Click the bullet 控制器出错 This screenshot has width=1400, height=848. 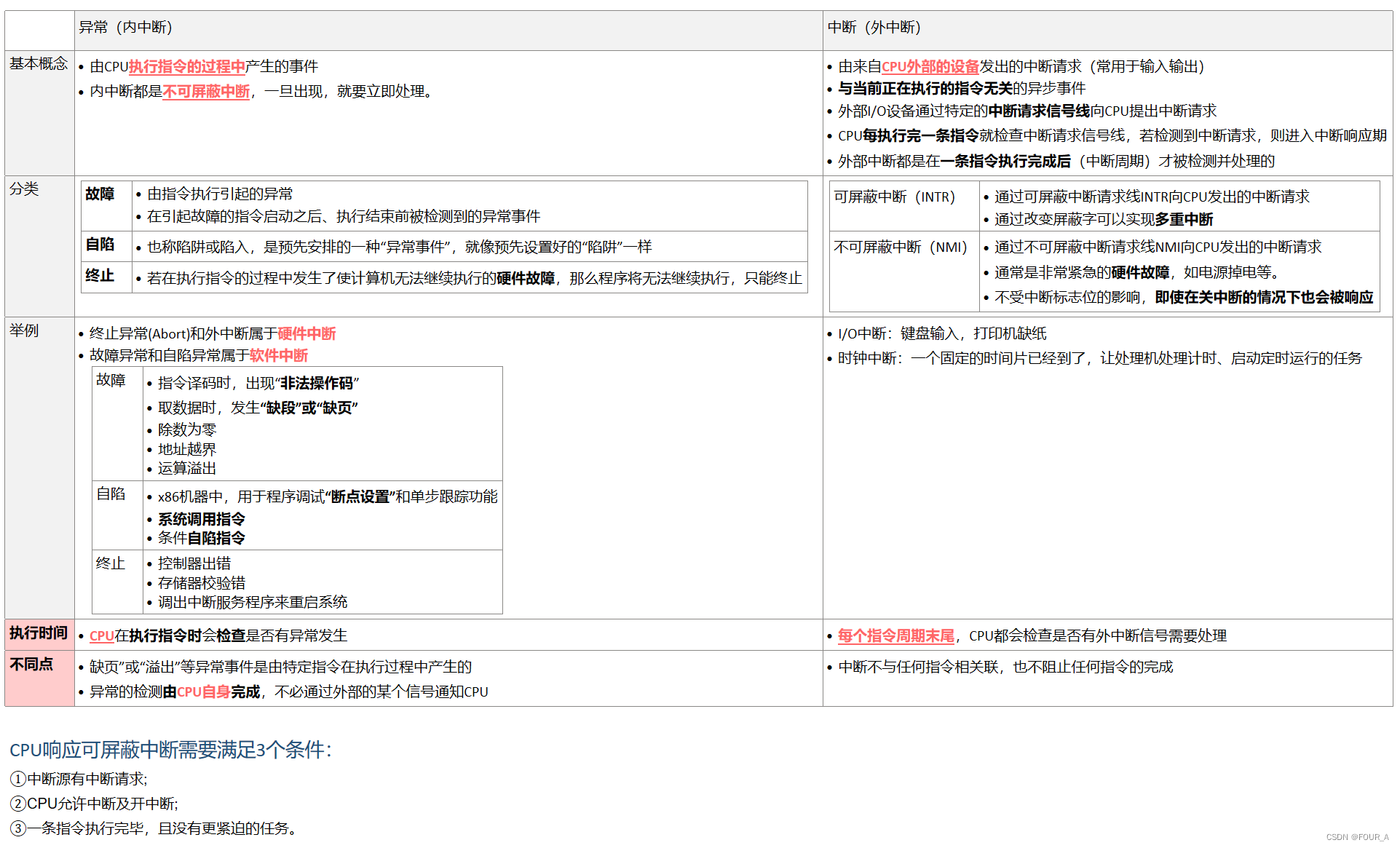194,564
